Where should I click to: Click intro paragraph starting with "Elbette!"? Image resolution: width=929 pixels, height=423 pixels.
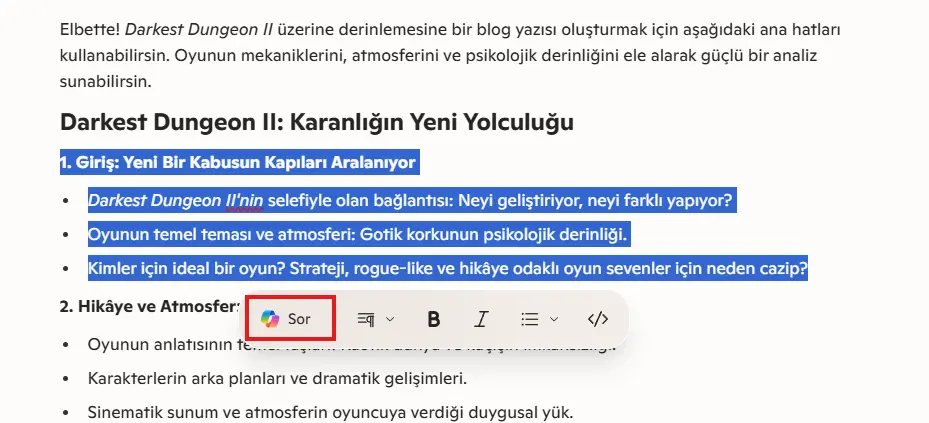tap(450, 55)
